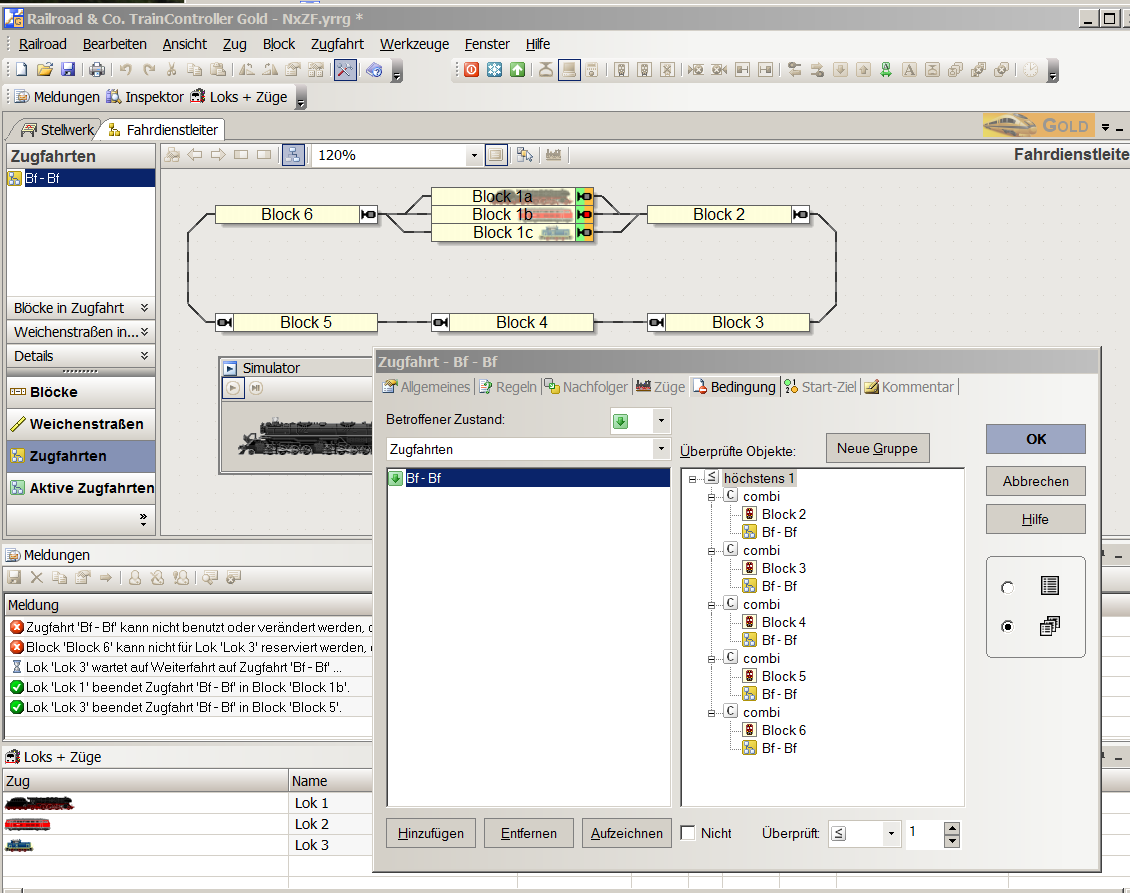Image resolution: width=1130 pixels, height=893 pixels.
Task: Click the red emergency stop power icon
Action: [x=471, y=70]
